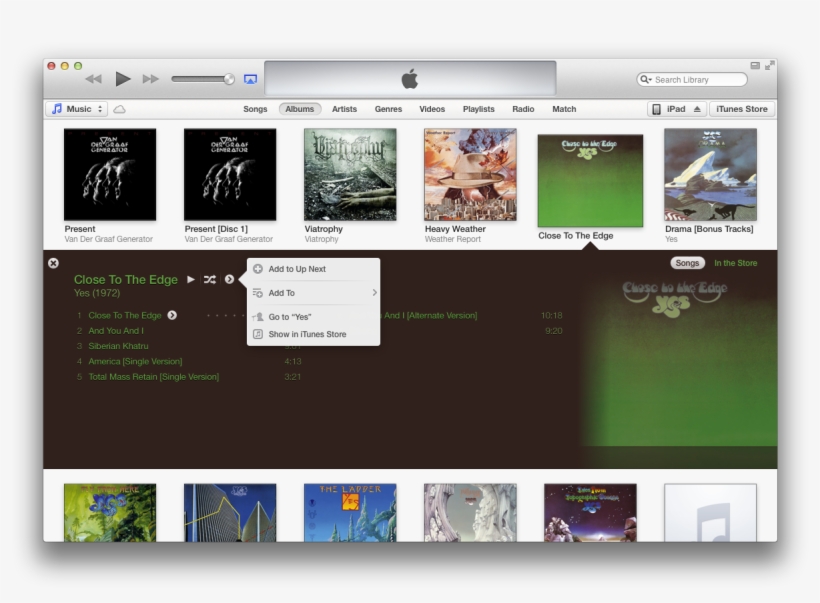Start playback with the main Play button
This screenshot has height=603, width=820.
[123, 79]
